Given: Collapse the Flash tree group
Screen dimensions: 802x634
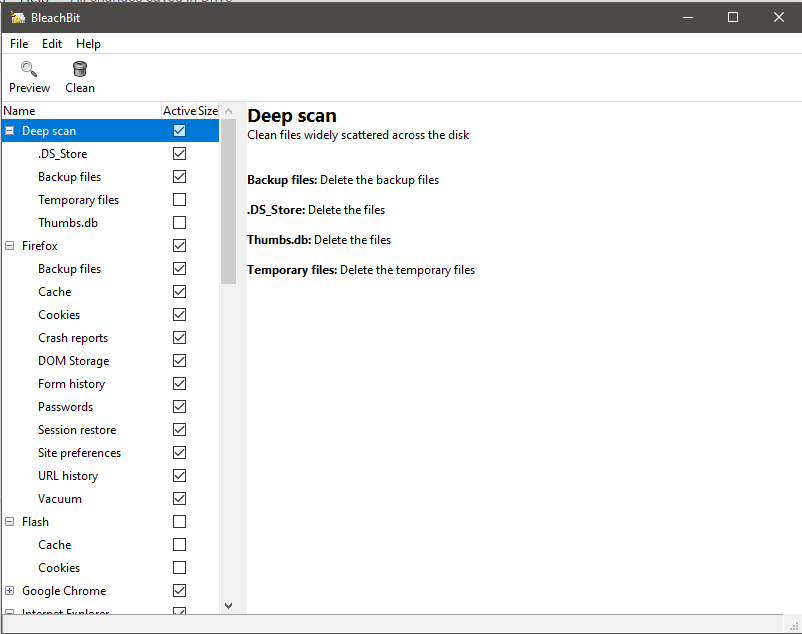Looking at the screenshot, I should coord(10,522).
